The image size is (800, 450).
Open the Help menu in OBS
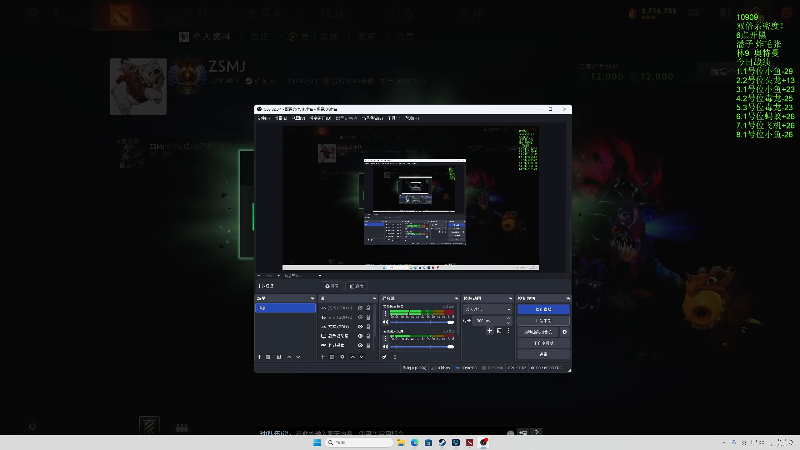point(412,118)
